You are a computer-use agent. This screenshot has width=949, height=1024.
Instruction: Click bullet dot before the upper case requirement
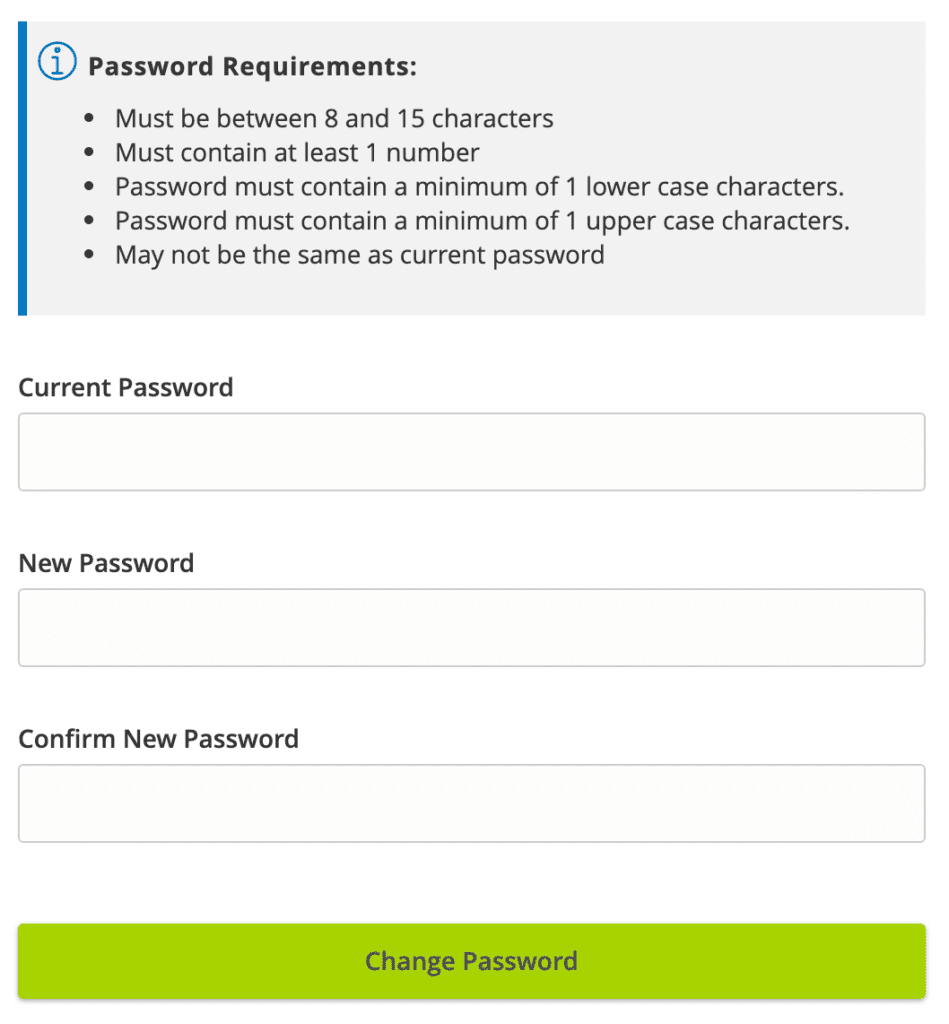pos(91,222)
